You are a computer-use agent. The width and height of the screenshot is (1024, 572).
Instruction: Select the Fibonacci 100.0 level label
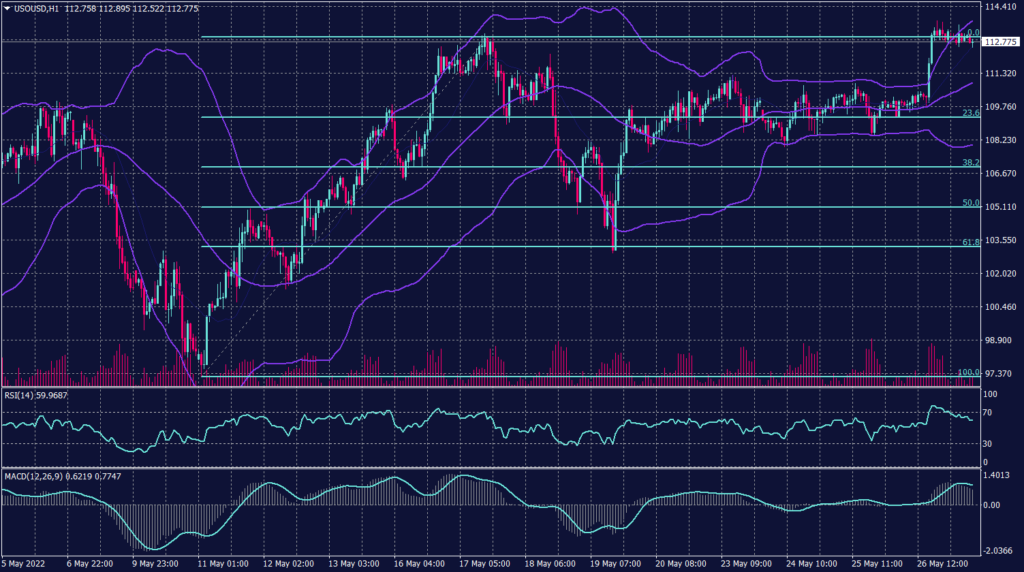pos(966,373)
